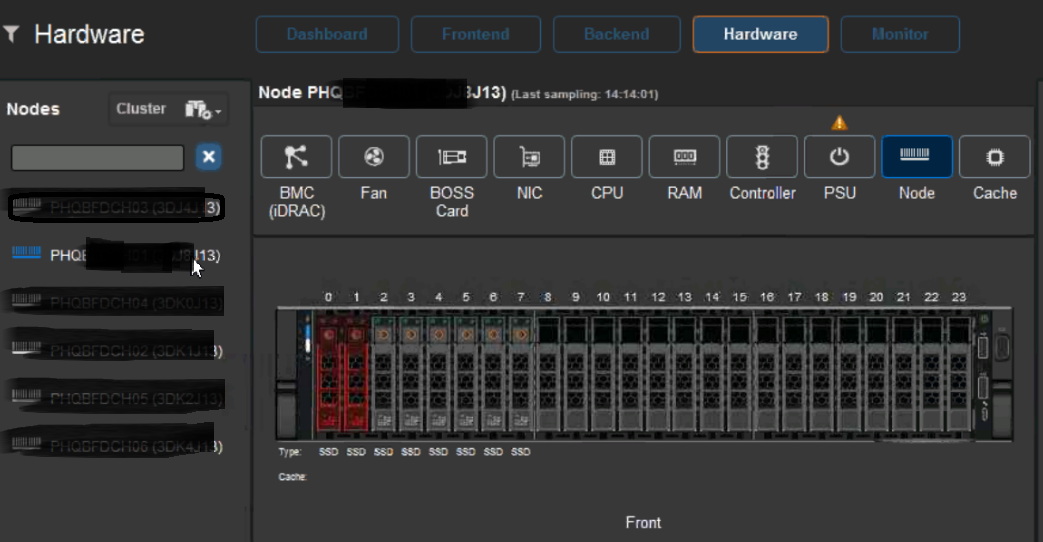Switch to the Dashboard tab
This screenshot has height=542, width=1043.
click(x=327, y=34)
